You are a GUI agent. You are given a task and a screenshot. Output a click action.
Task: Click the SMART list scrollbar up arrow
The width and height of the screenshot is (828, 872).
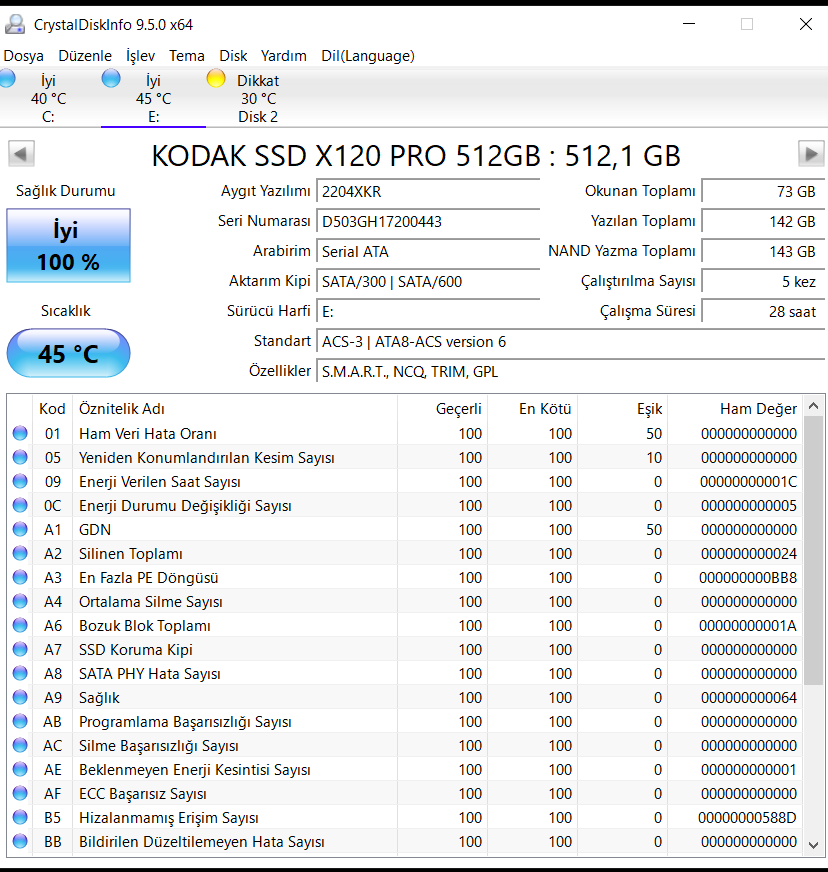[814, 407]
